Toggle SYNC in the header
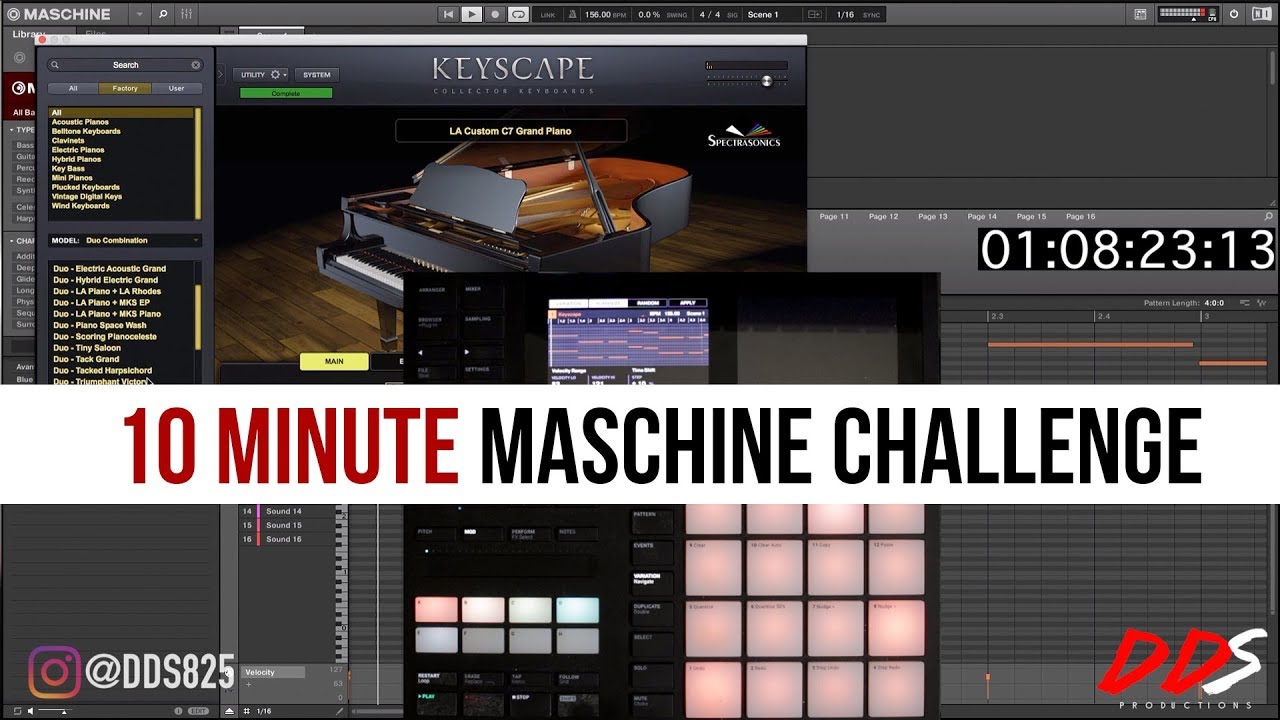 coord(872,15)
